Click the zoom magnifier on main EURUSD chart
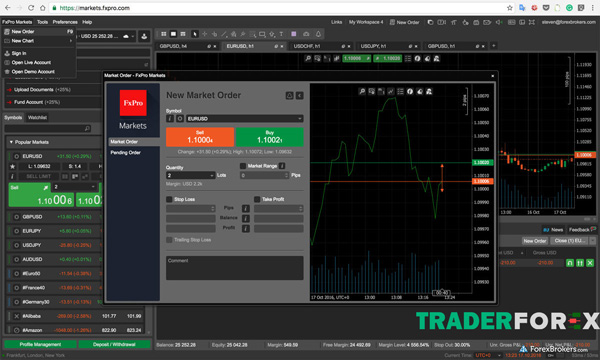This screenshot has width=600, height=360. click(308, 59)
